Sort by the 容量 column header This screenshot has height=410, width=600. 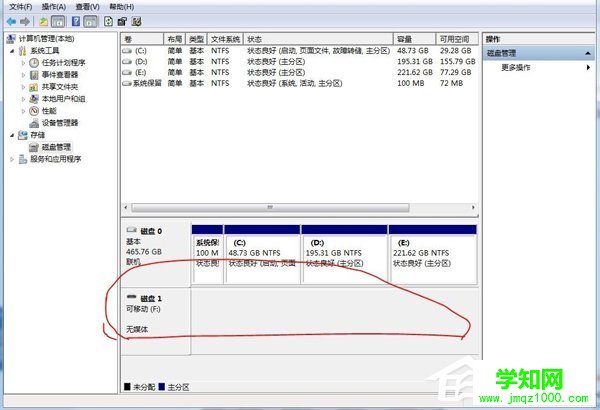(415, 39)
